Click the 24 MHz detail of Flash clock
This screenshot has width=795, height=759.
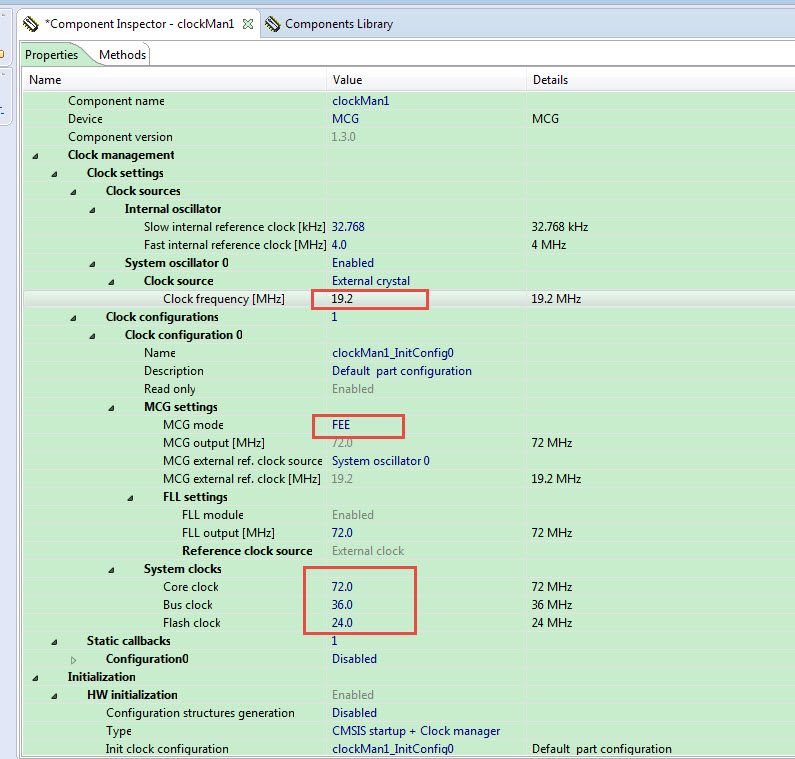pos(552,623)
